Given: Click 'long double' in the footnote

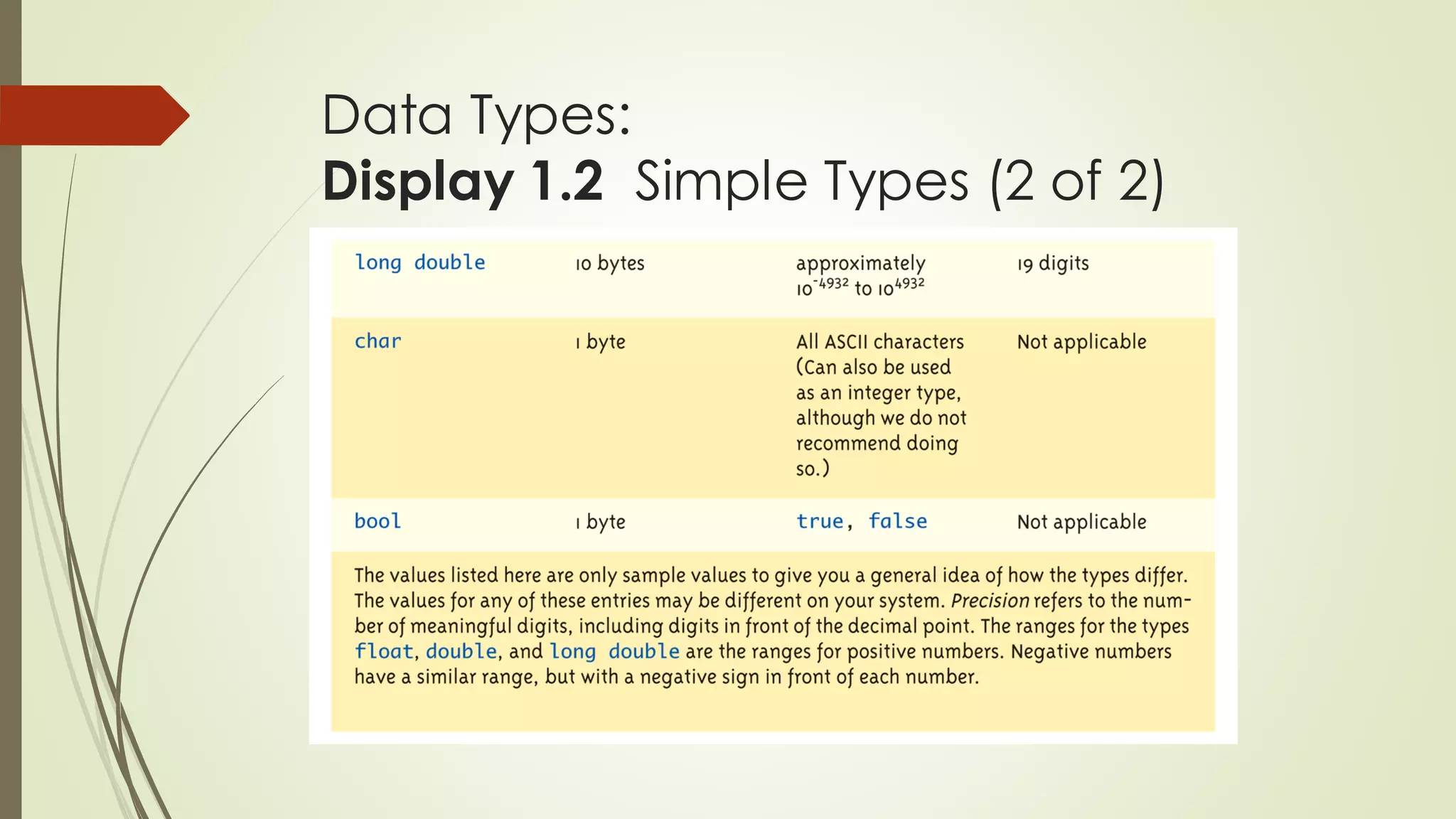Looking at the screenshot, I should 614,651.
